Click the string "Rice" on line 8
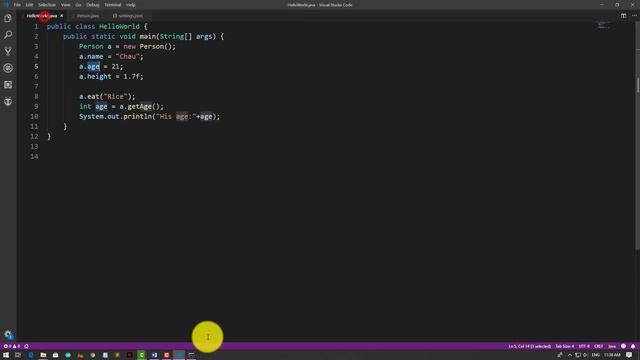The height and width of the screenshot is (360, 640). coord(116,97)
